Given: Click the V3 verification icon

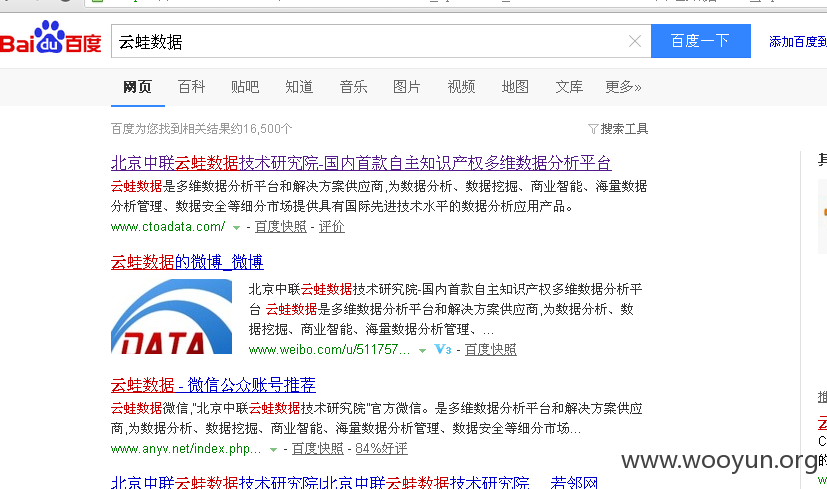Looking at the screenshot, I should pos(443,349).
